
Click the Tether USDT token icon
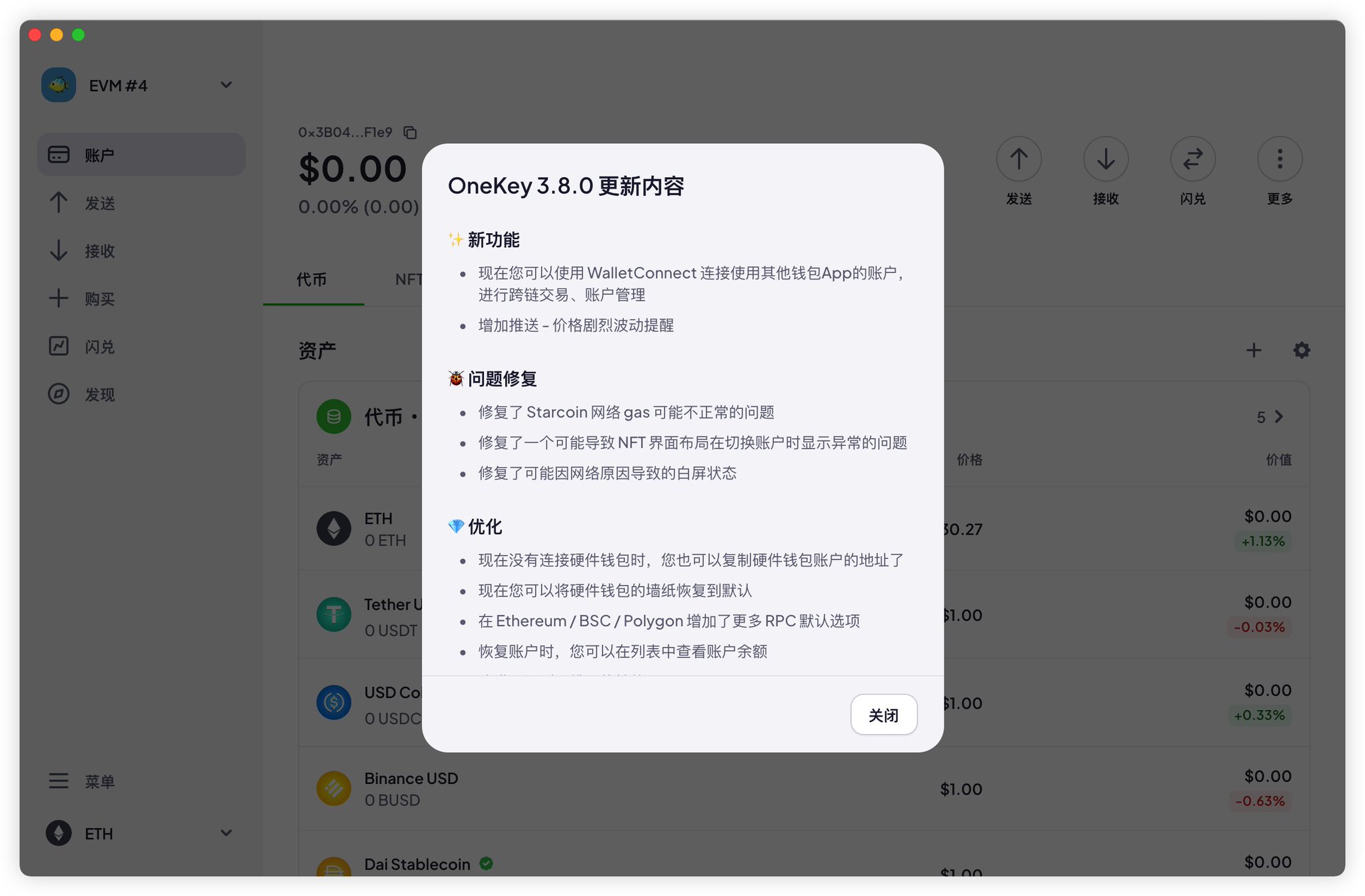click(334, 614)
